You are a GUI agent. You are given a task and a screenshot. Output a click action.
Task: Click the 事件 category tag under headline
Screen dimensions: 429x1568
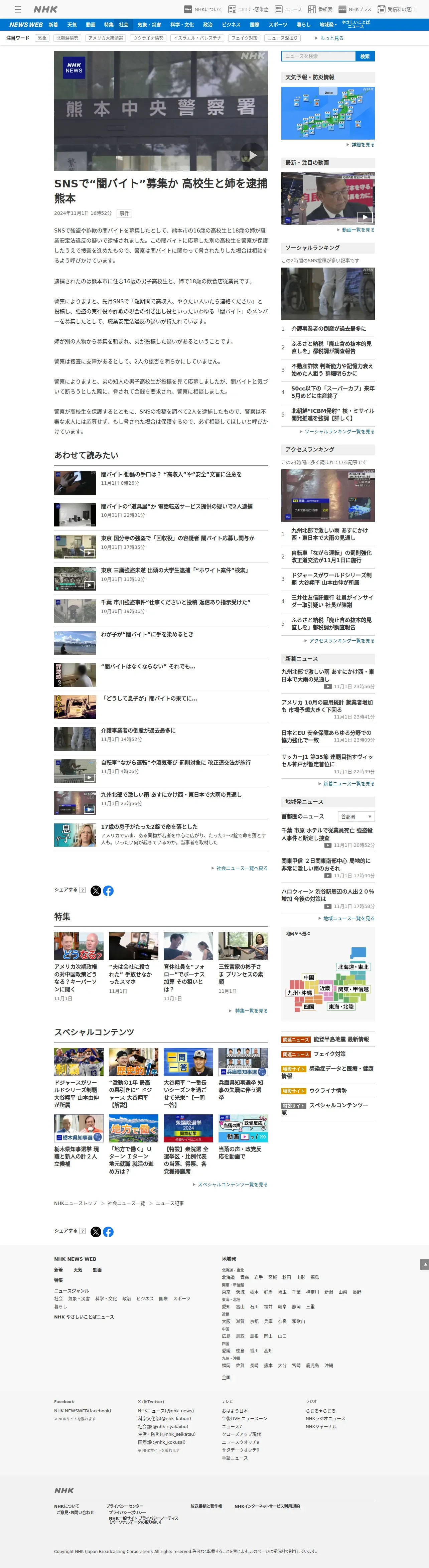tap(124, 214)
